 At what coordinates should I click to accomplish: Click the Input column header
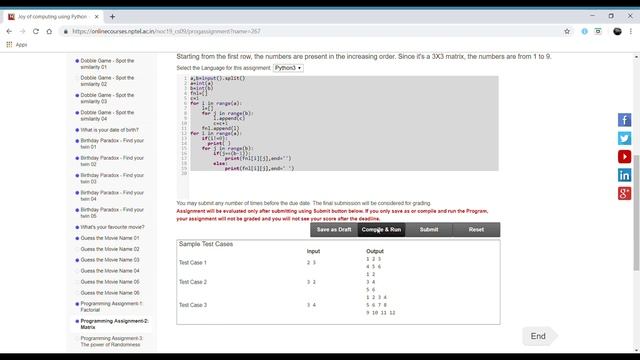pyautogui.click(x=313, y=251)
